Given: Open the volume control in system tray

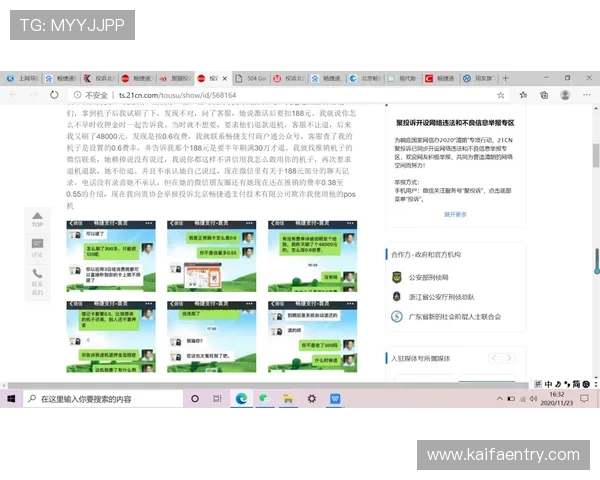Looking at the screenshot, I should 534,399.
